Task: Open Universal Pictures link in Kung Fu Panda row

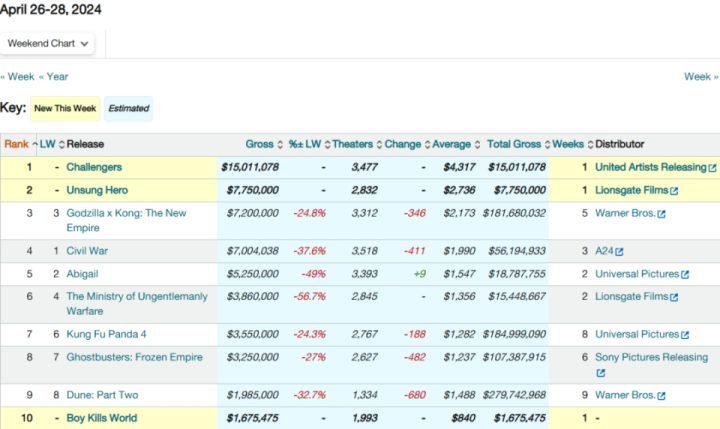Action: click(637, 334)
